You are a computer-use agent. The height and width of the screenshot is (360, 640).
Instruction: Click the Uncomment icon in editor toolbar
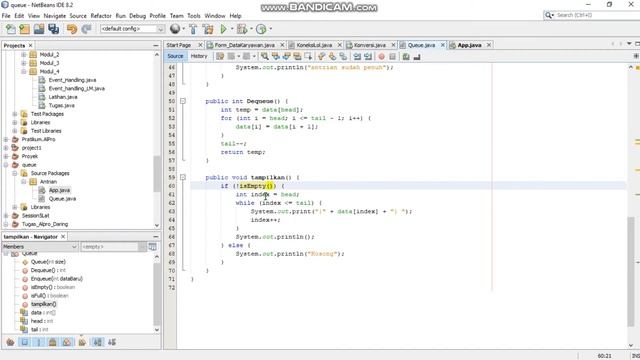pyautogui.click(x=417, y=56)
